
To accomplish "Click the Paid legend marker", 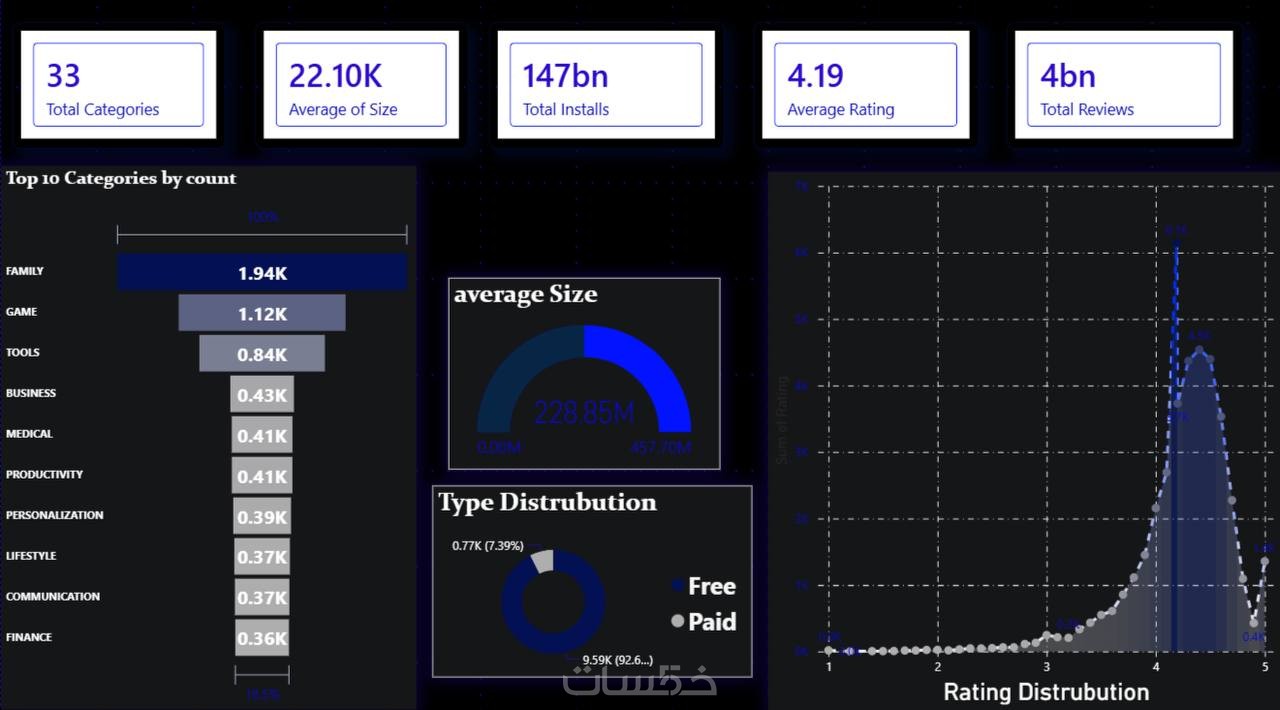I will pos(678,621).
